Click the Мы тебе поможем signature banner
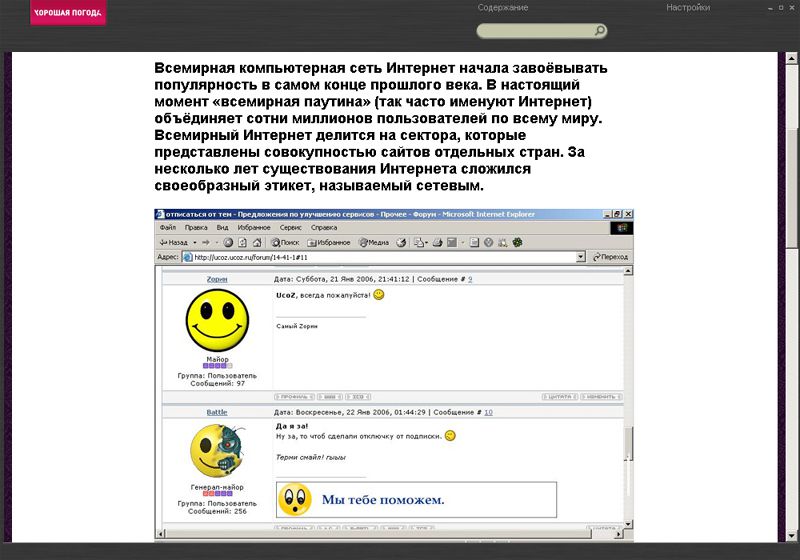 (x=415, y=499)
